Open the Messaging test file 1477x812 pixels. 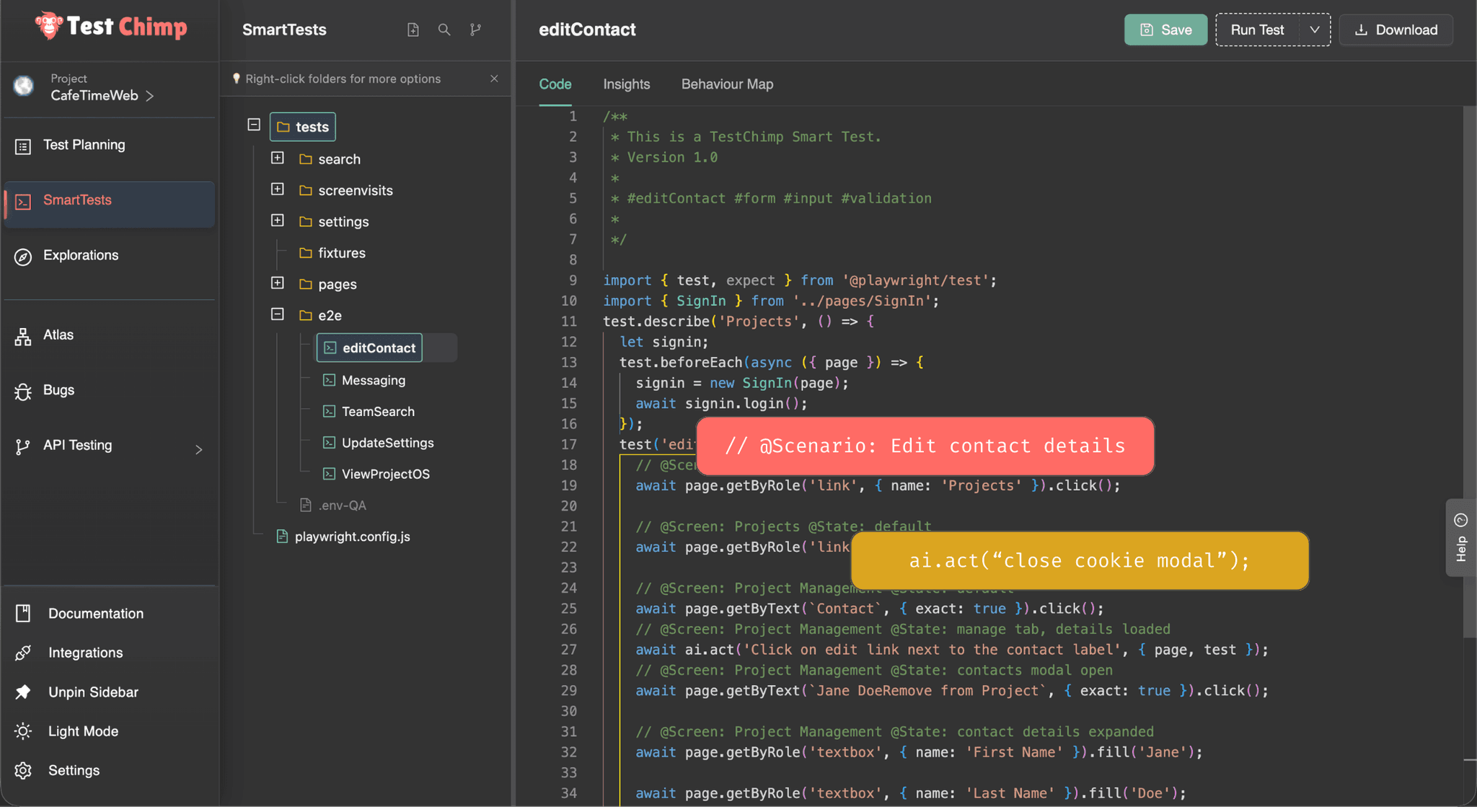[x=373, y=380]
